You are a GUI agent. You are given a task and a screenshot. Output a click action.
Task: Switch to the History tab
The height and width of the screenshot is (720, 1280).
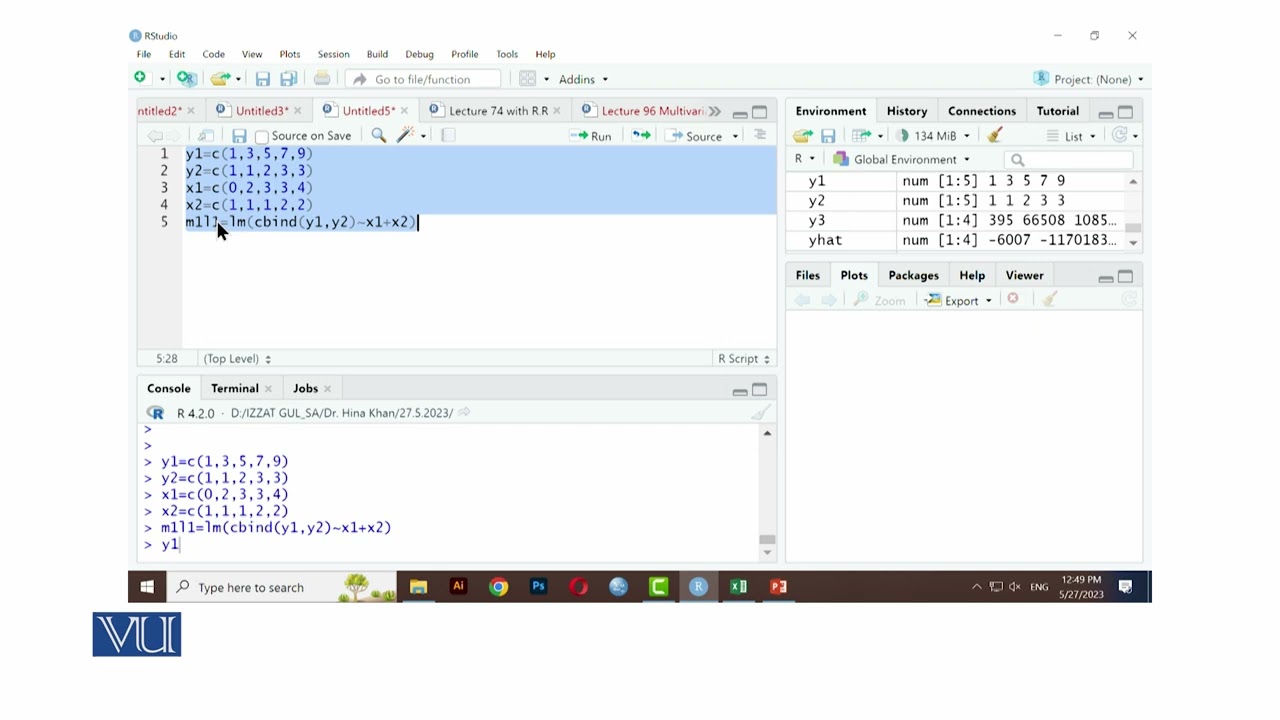[x=907, y=111]
